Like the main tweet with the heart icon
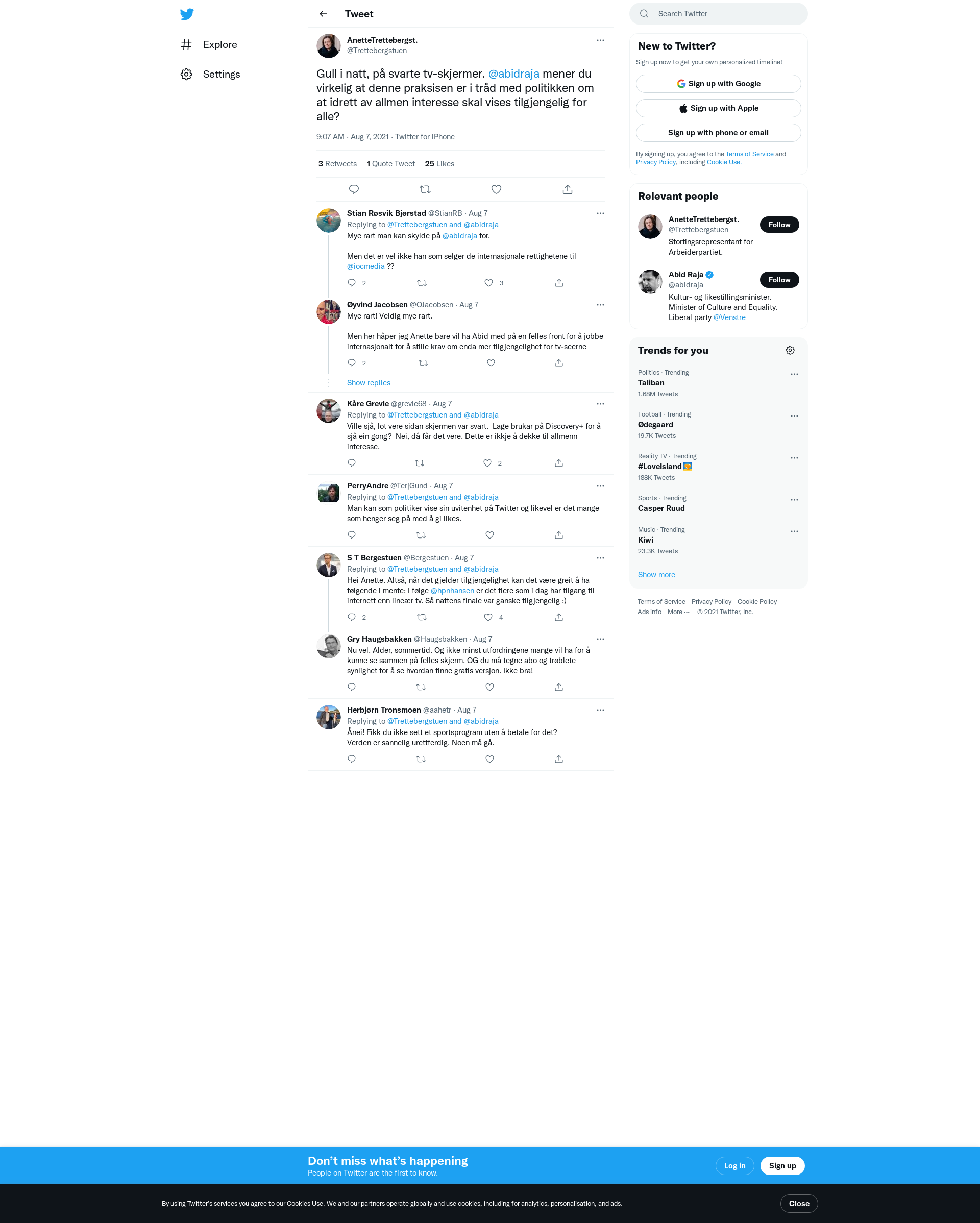The width and height of the screenshot is (980, 1223). [x=496, y=189]
